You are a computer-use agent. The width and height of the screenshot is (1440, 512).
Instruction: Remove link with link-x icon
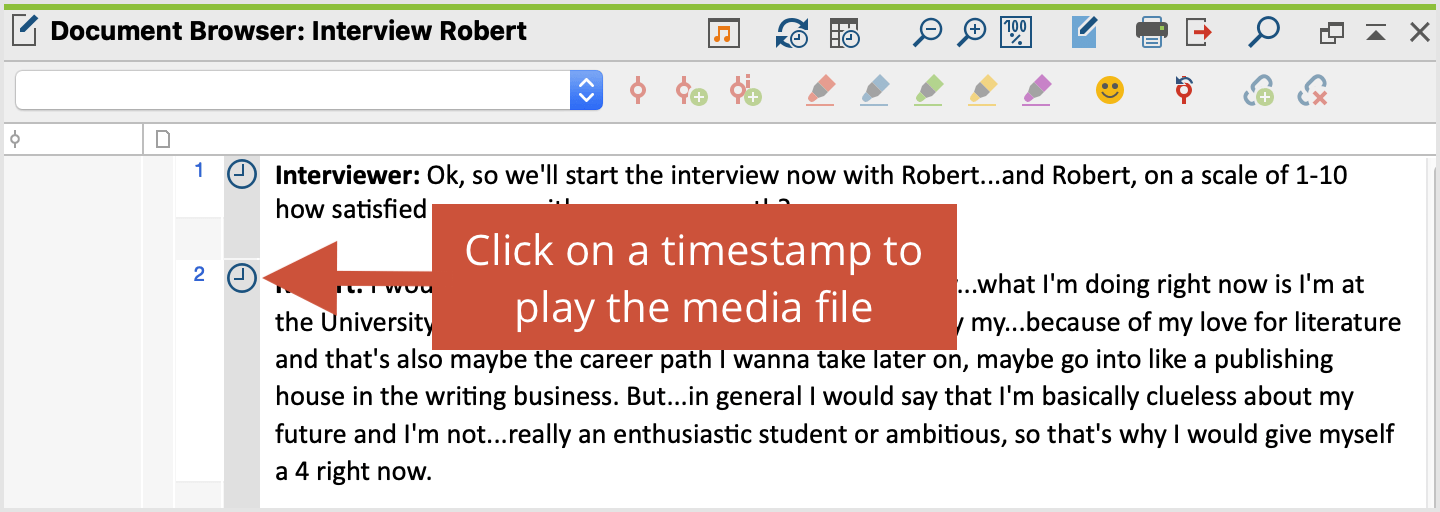tap(1311, 92)
